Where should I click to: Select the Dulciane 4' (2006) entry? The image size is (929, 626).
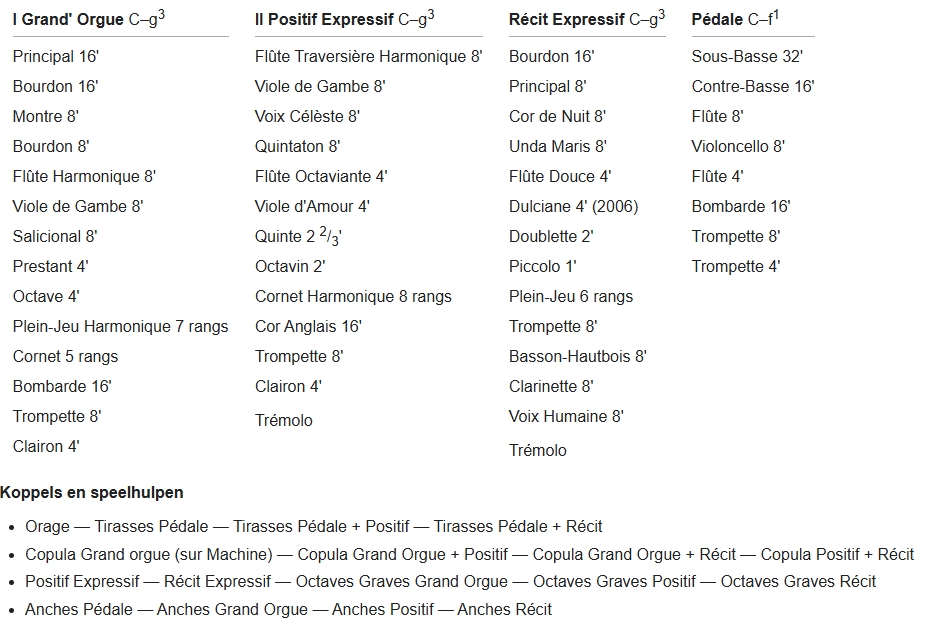(573, 207)
